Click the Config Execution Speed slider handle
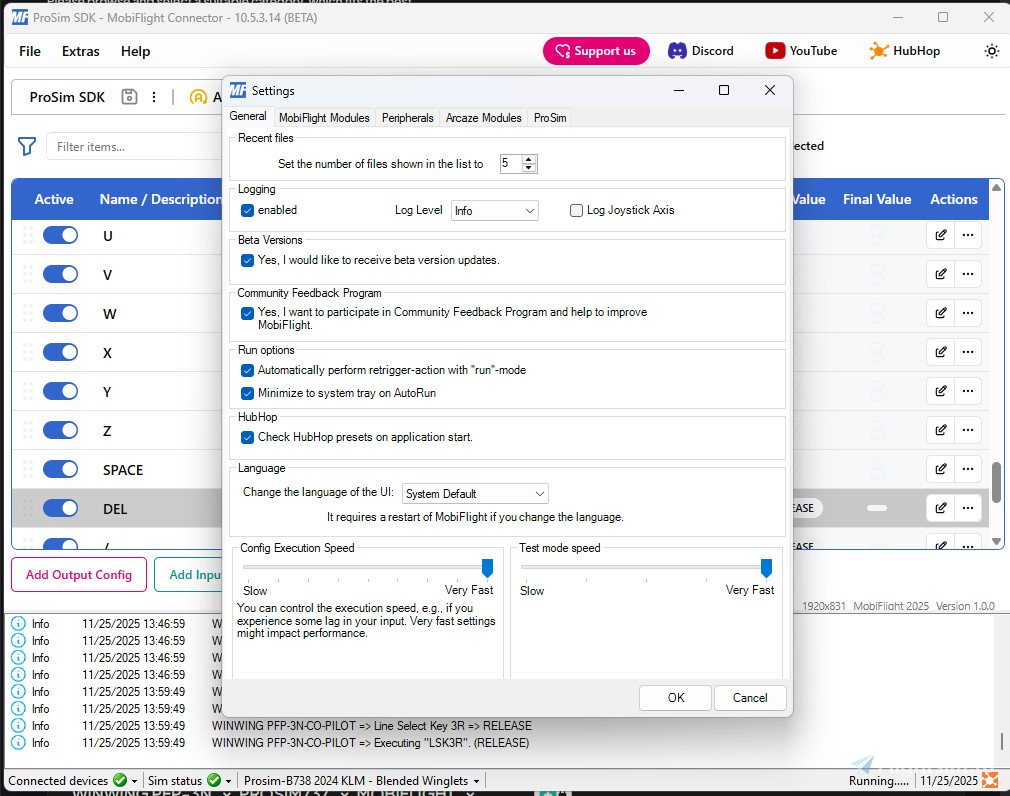 click(487, 568)
